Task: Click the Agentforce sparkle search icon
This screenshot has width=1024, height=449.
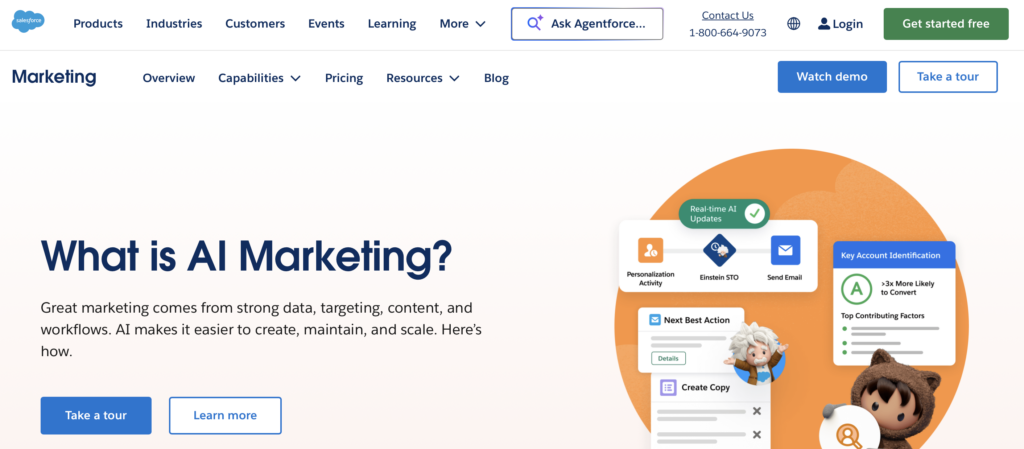Action: pyautogui.click(x=535, y=23)
